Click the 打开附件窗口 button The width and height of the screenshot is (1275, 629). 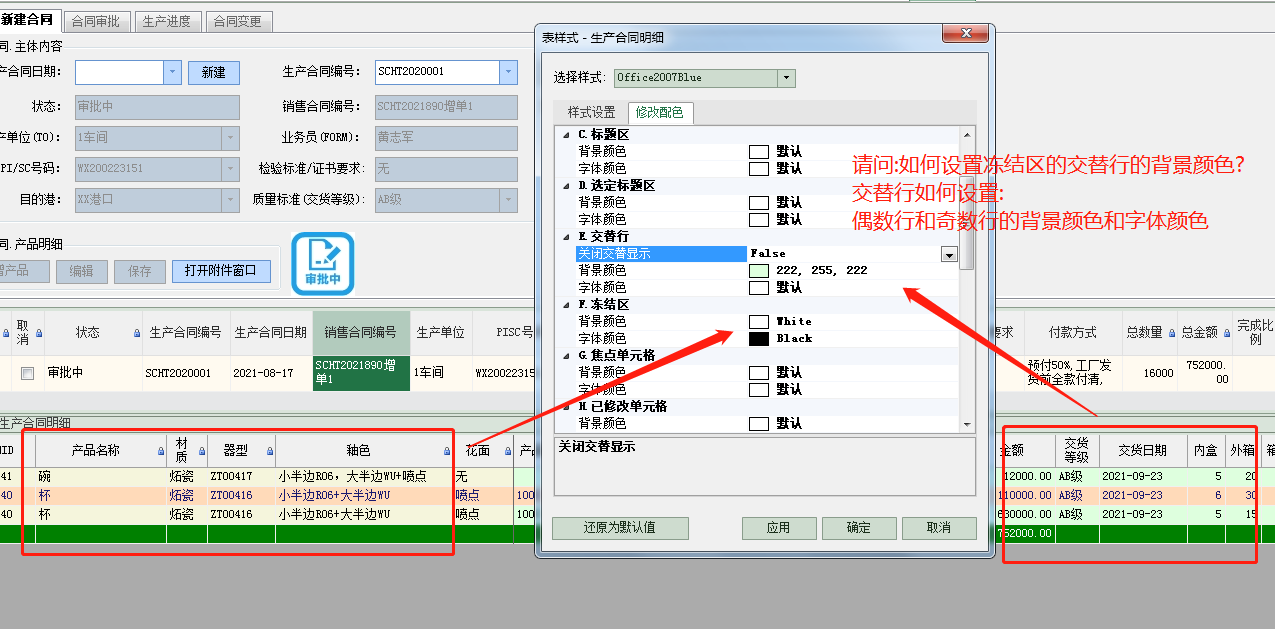click(x=221, y=271)
